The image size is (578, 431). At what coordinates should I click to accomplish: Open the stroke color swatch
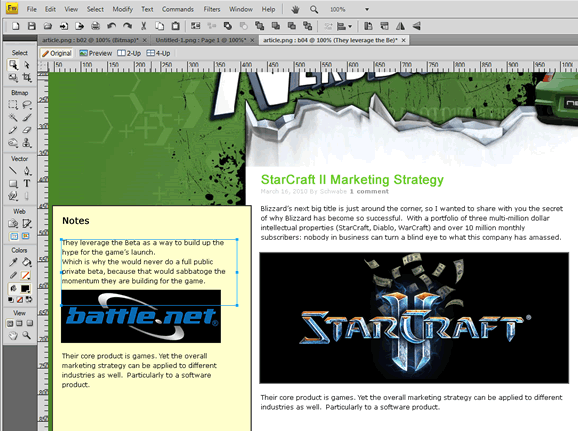[25, 275]
